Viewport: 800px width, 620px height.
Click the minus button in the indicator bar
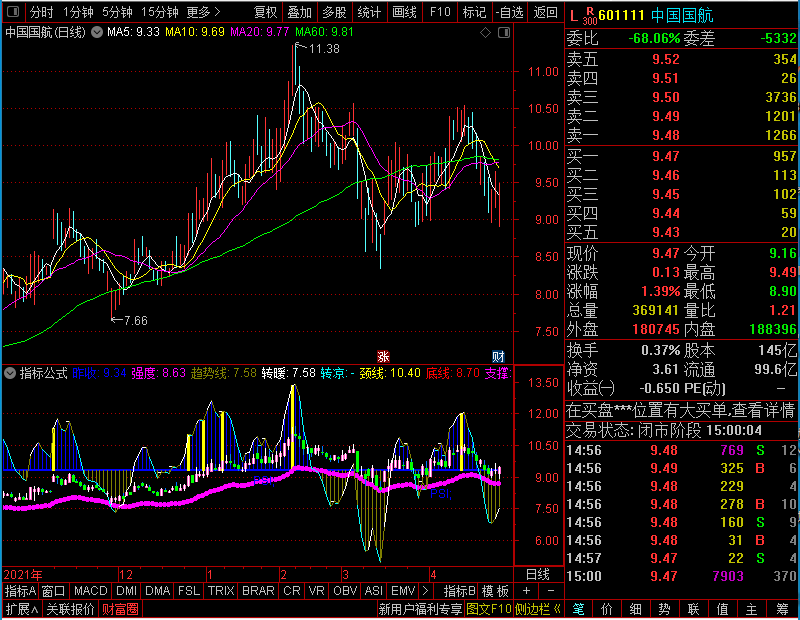551,590
